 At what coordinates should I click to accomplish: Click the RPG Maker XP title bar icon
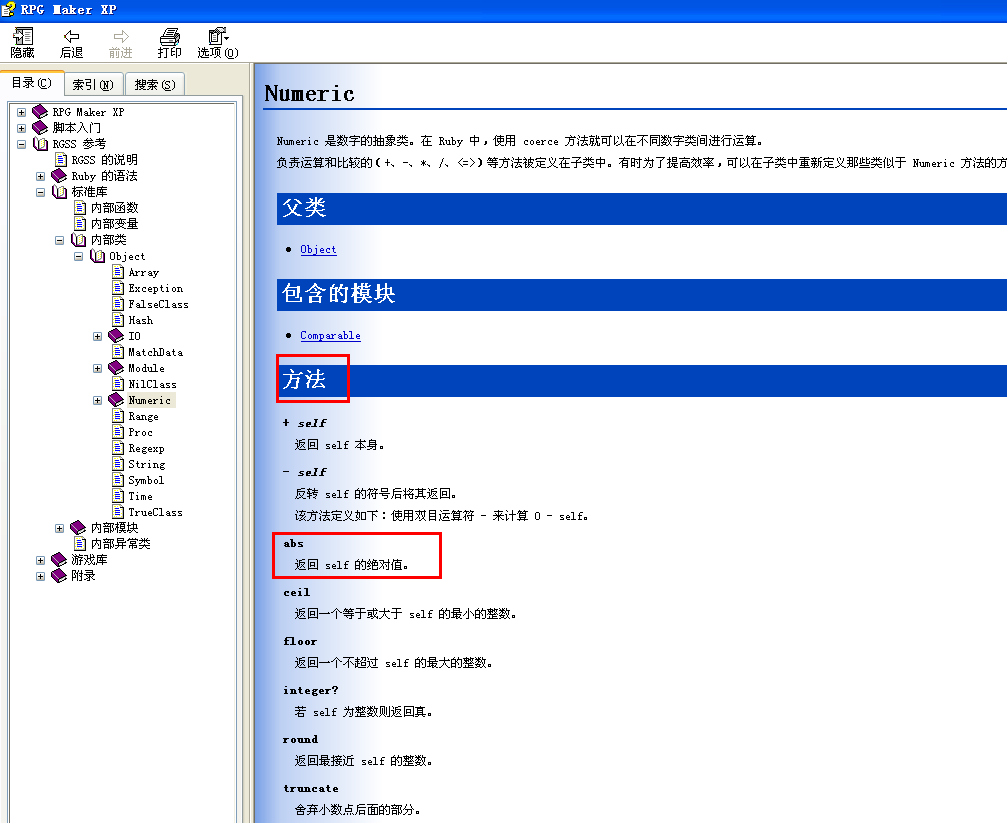pos(8,10)
